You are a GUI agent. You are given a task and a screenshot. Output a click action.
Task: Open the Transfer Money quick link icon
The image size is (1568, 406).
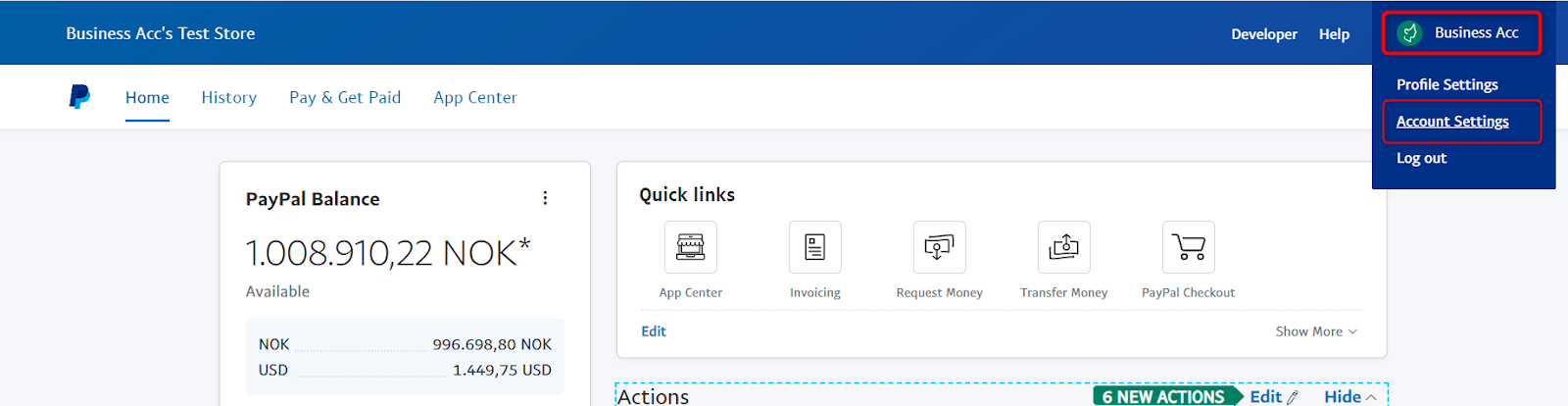coord(1064,247)
